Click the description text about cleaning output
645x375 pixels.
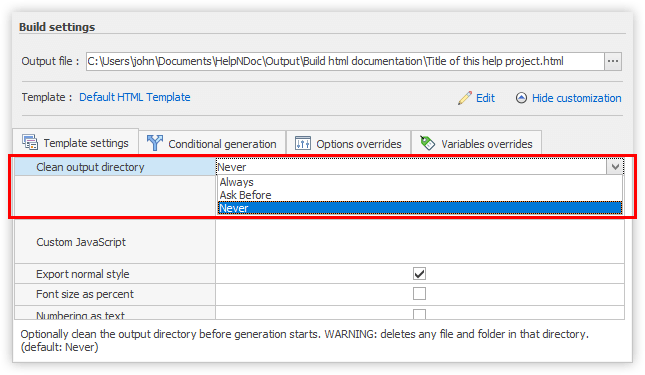click(x=304, y=340)
